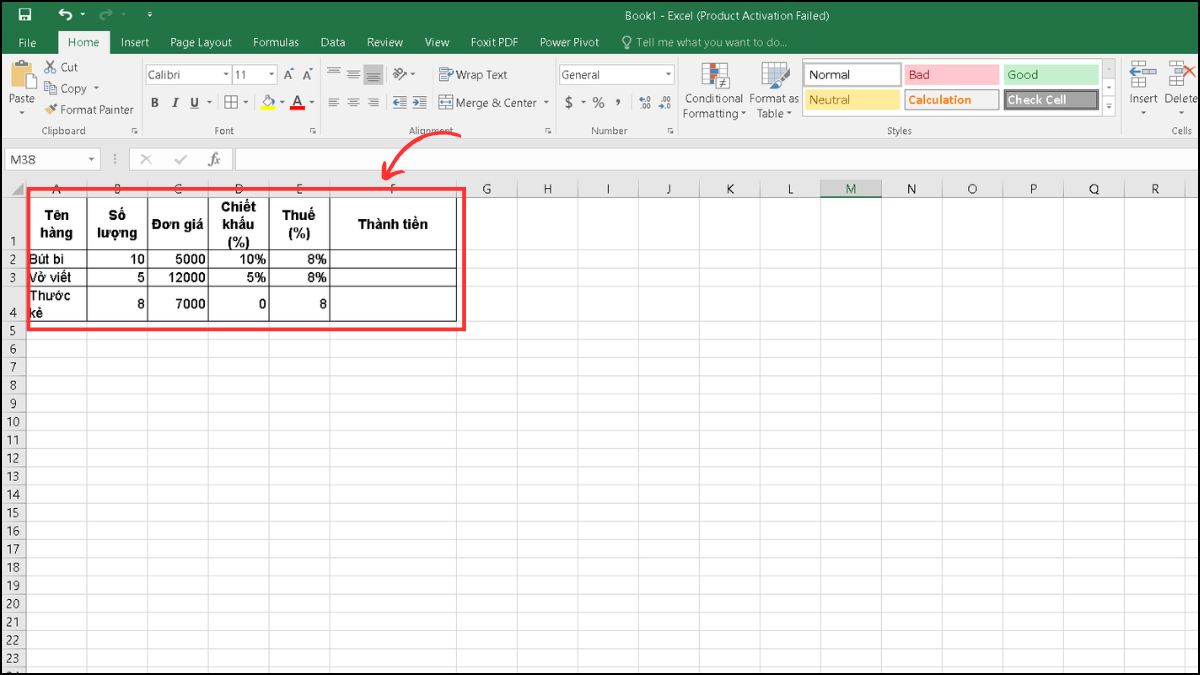Open the fill color dropdown arrow
Screen dimensions: 1200x675
pyautogui.click(x=282, y=102)
